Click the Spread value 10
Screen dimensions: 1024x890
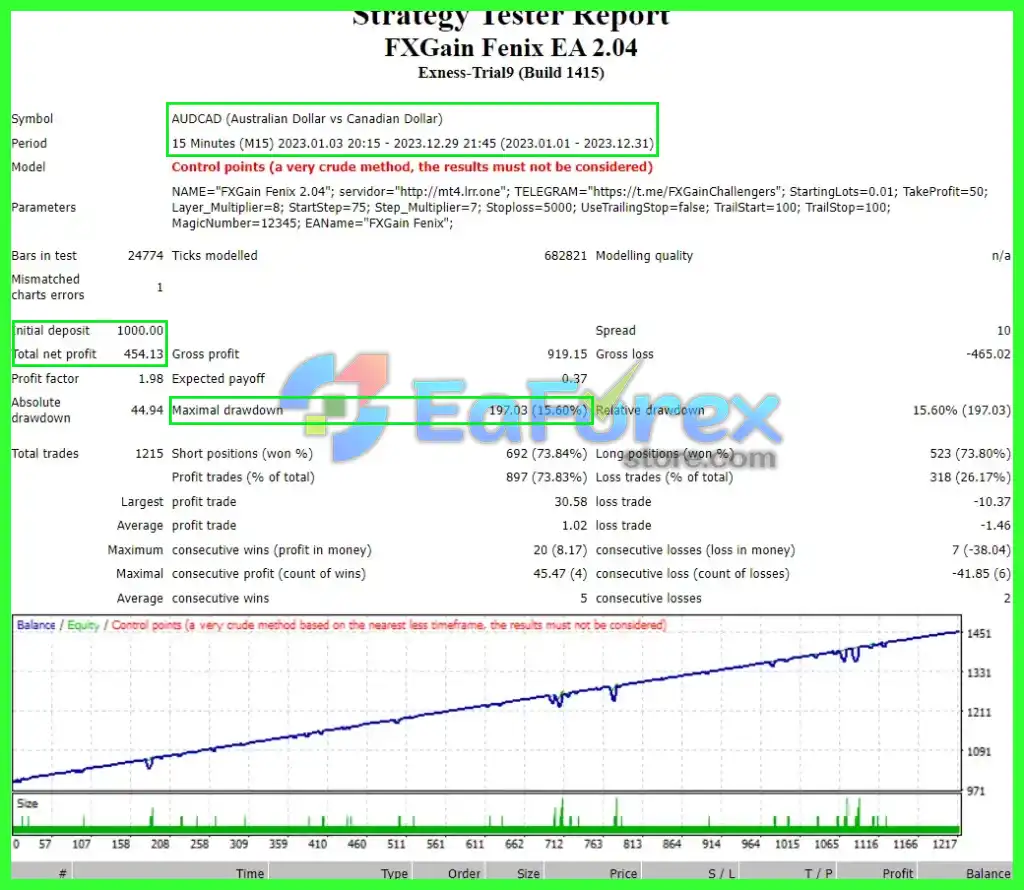pos(1004,330)
